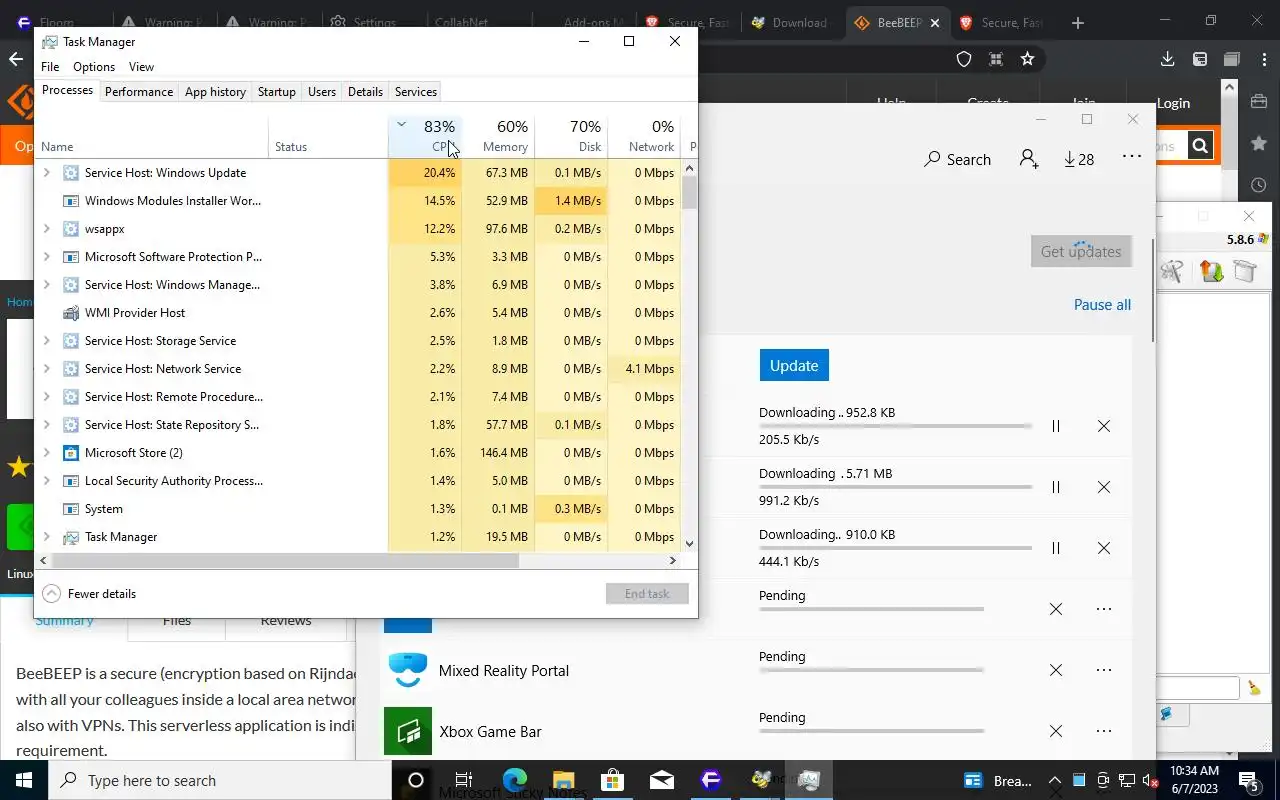Open the View menu in Task Manager

(141, 67)
